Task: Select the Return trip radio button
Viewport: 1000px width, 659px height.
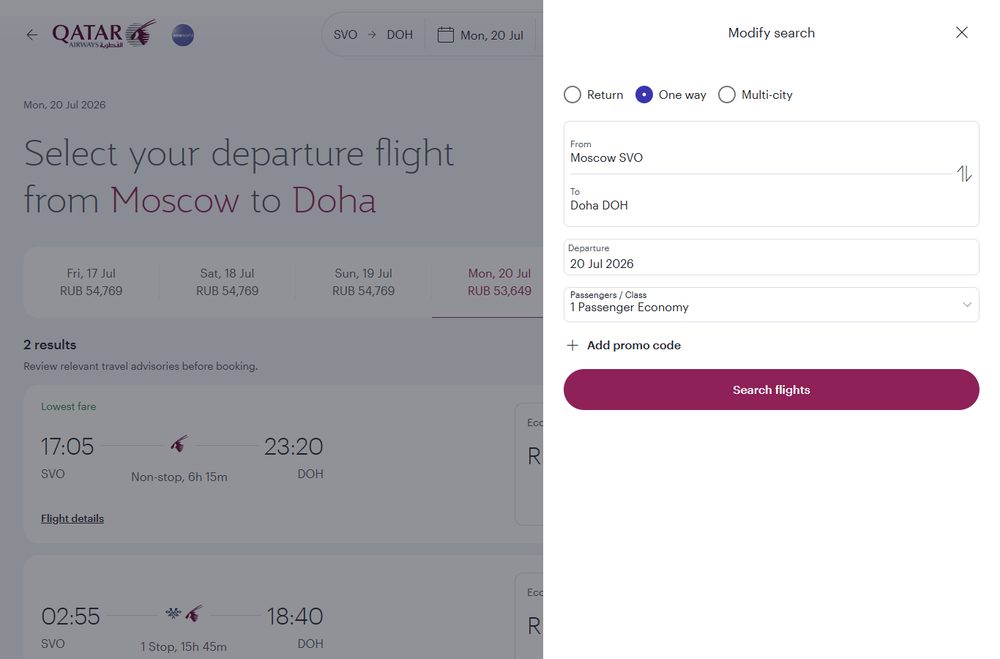Action: [x=572, y=94]
